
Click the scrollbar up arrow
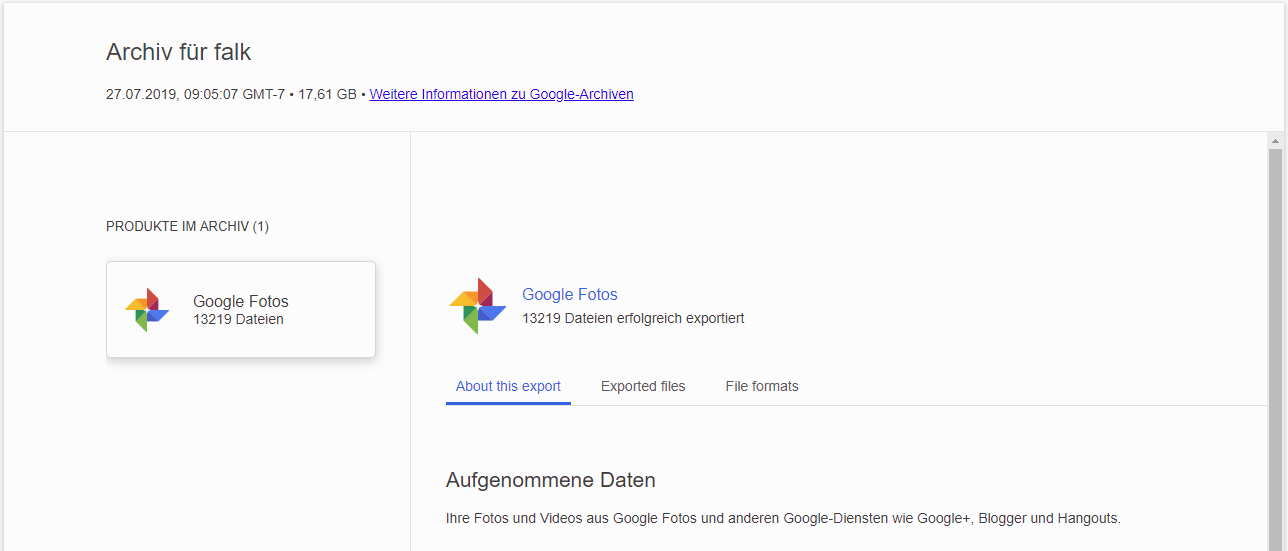pos(1275,140)
